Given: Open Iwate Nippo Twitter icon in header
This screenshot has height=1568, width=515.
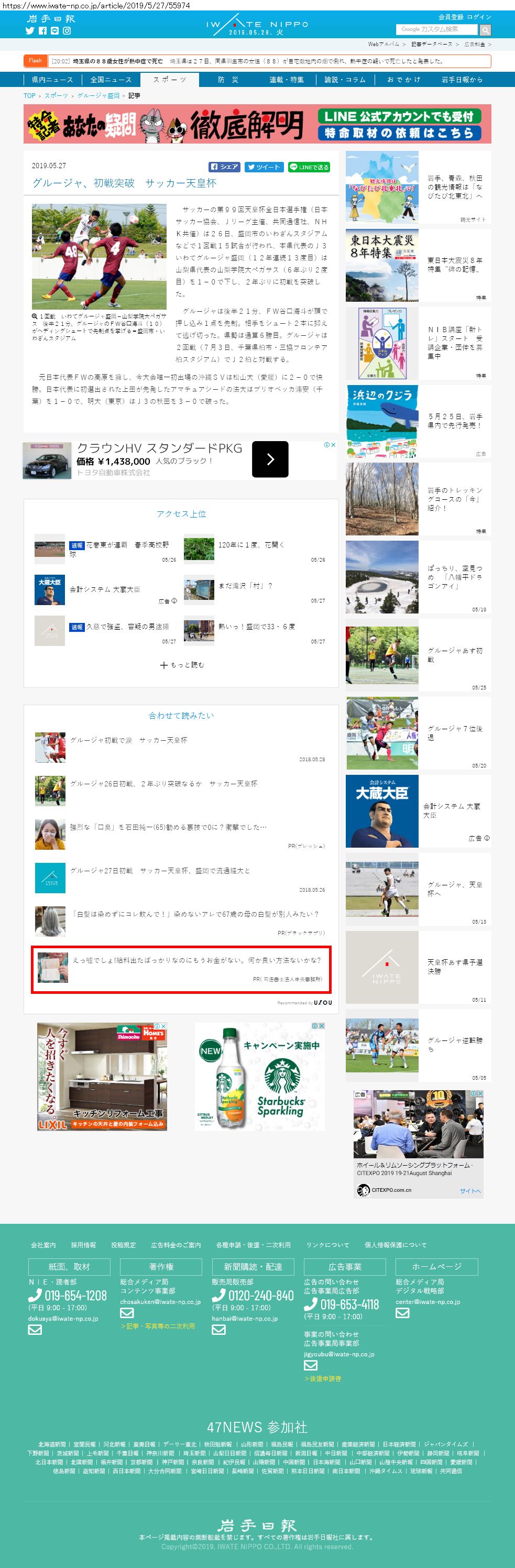Looking at the screenshot, I should [x=30, y=30].
